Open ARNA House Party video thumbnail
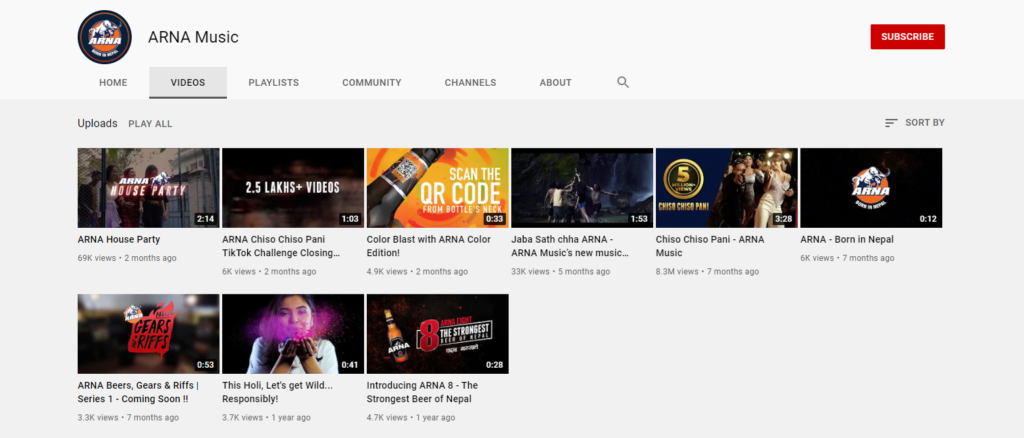The width and height of the screenshot is (1024, 438). coord(148,187)
